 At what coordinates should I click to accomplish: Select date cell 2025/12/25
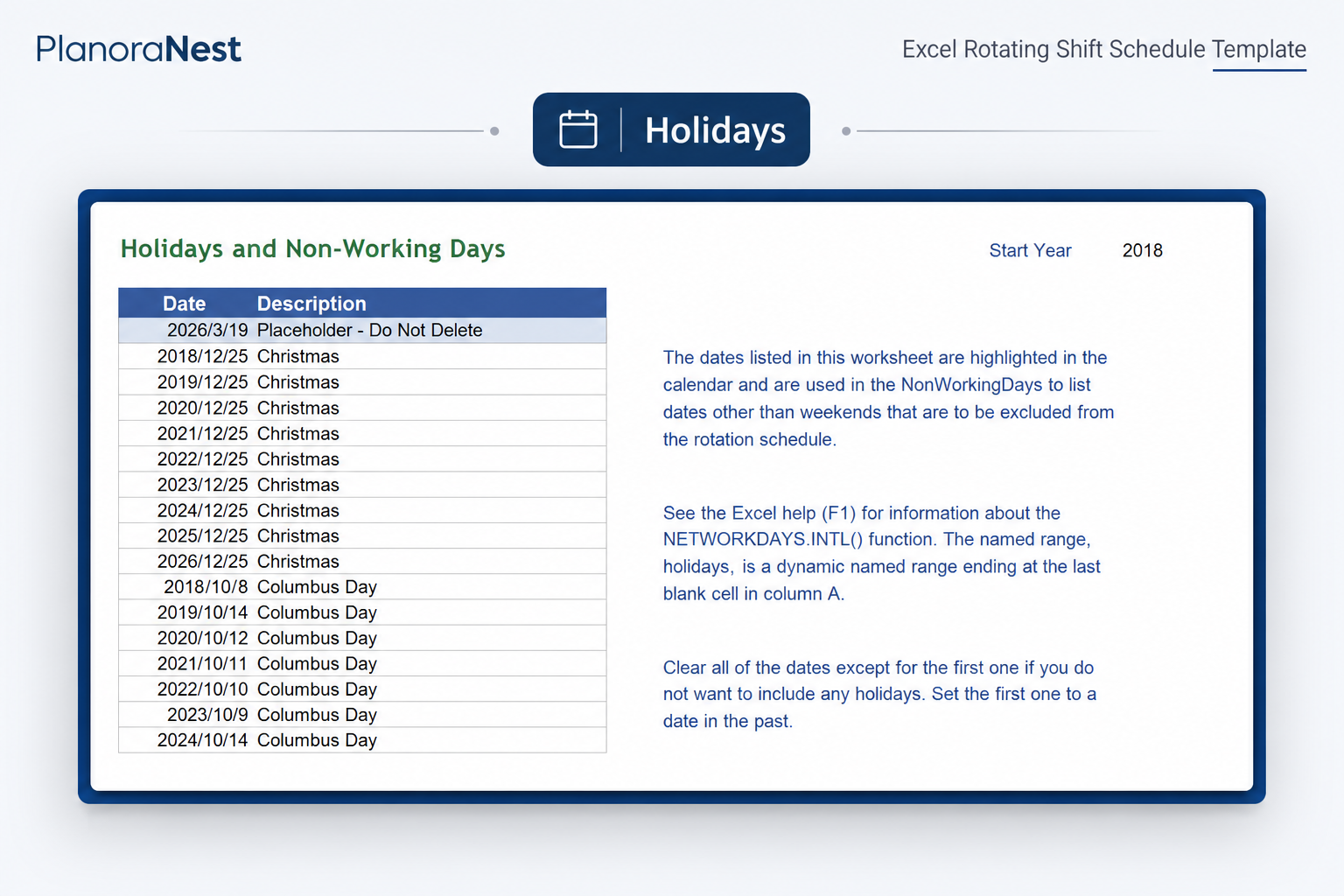[203, 535]
